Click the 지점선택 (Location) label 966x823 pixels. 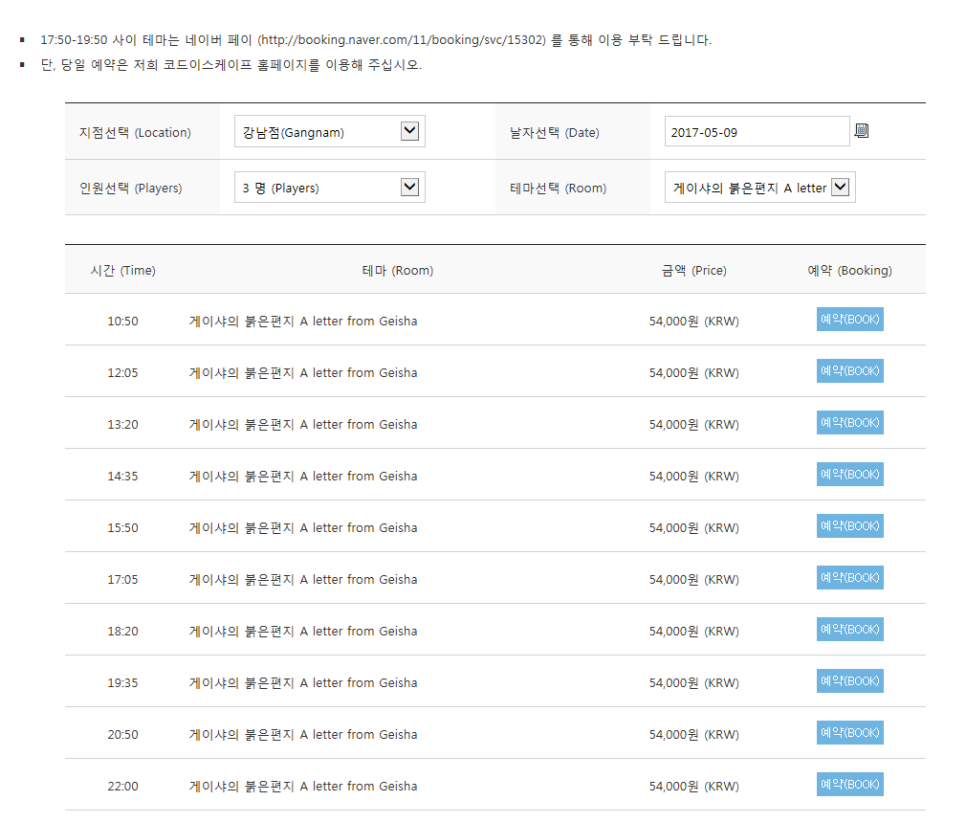(135, 132)
